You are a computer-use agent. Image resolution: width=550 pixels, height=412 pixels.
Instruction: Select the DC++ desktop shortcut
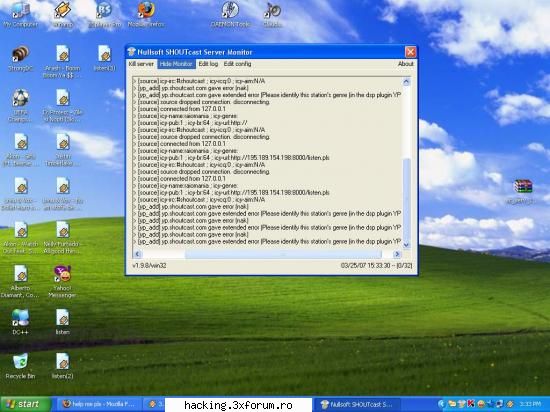pos(20,322)
